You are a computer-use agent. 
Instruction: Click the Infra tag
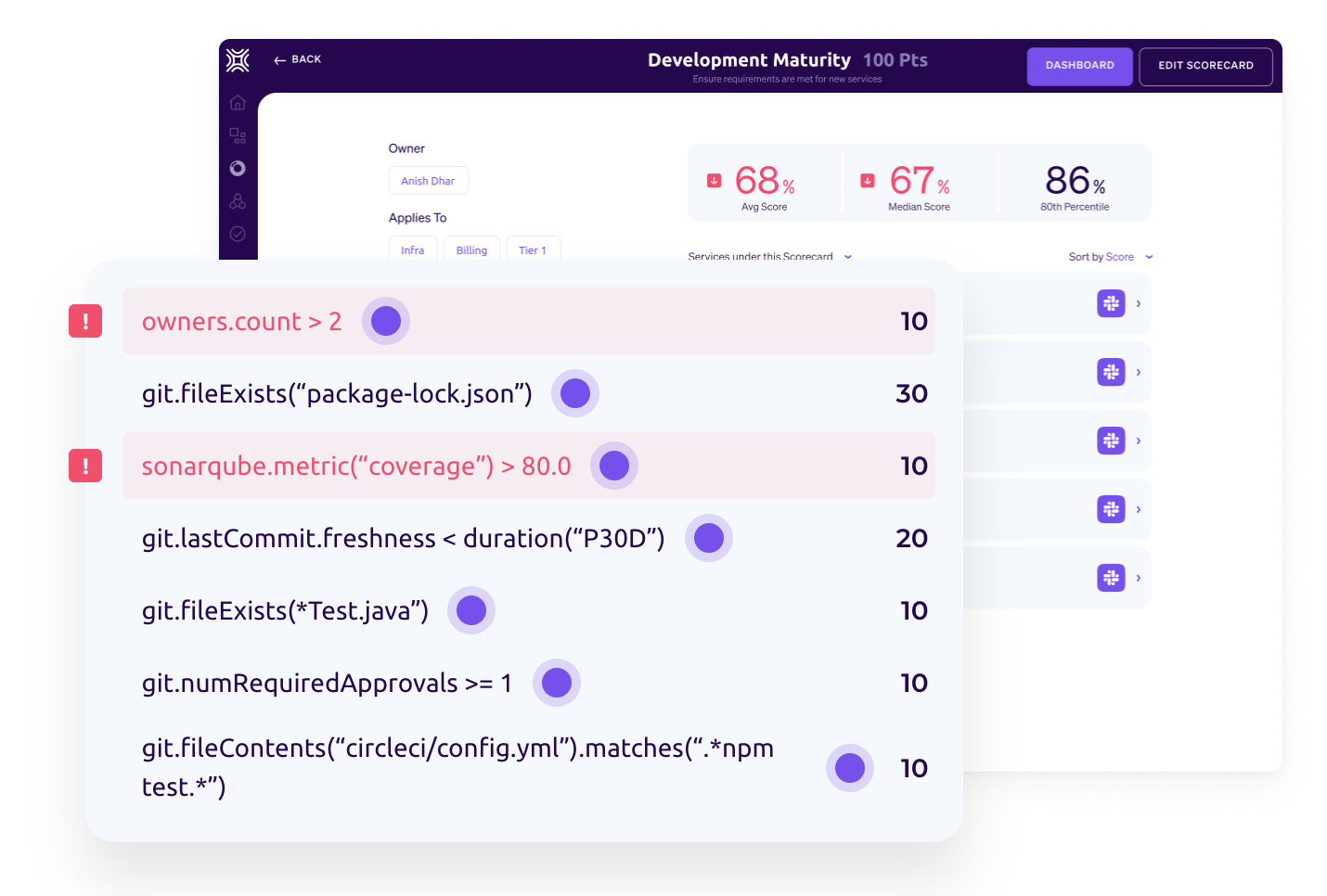point(412,250)
